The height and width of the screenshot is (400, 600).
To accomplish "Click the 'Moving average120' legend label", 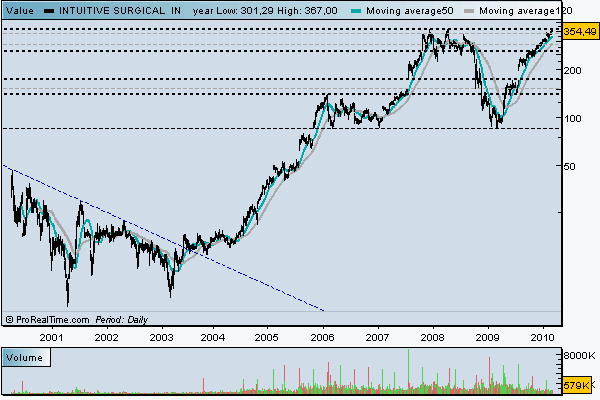I will tap(525, 11).
